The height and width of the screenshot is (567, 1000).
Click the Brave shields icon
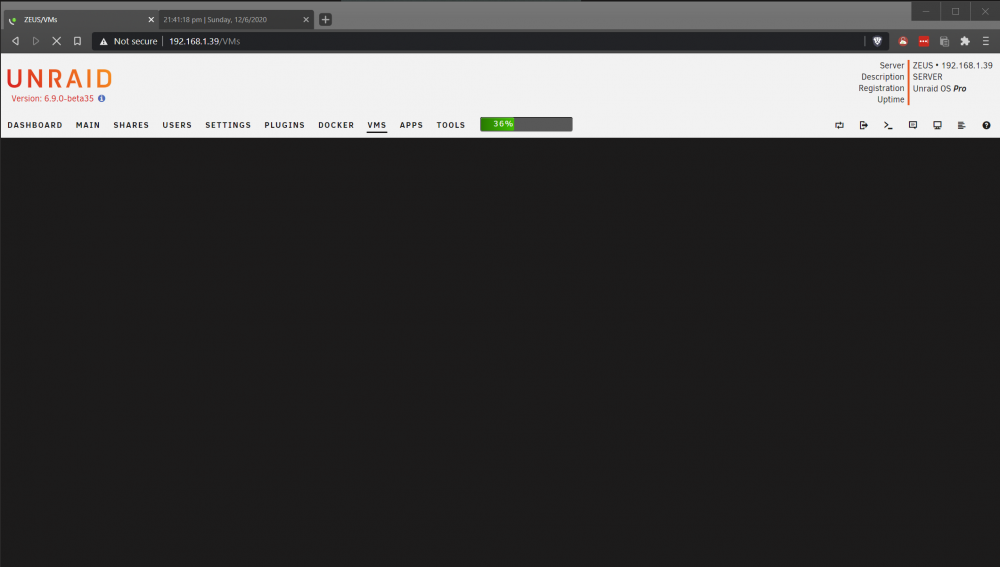coord(878,41)
